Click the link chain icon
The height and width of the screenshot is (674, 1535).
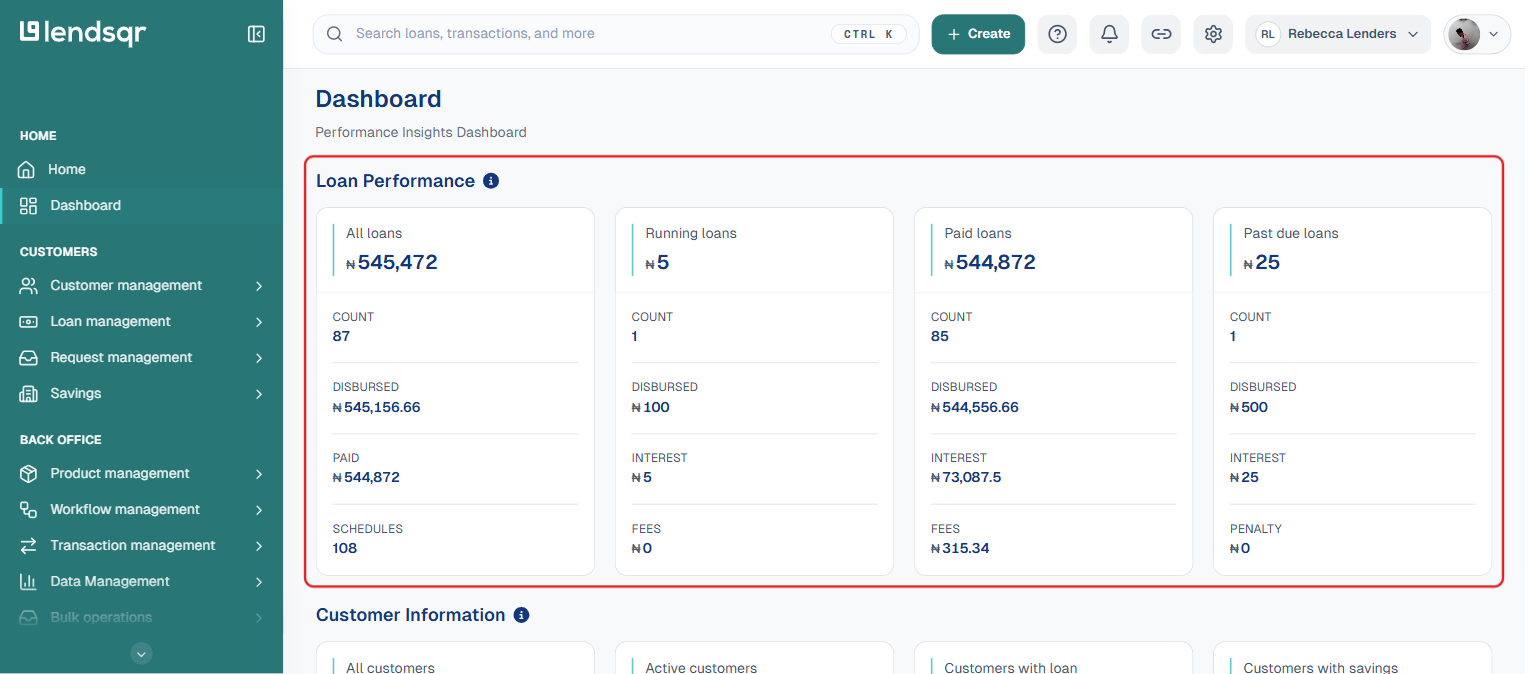[x=1161, y=34]
